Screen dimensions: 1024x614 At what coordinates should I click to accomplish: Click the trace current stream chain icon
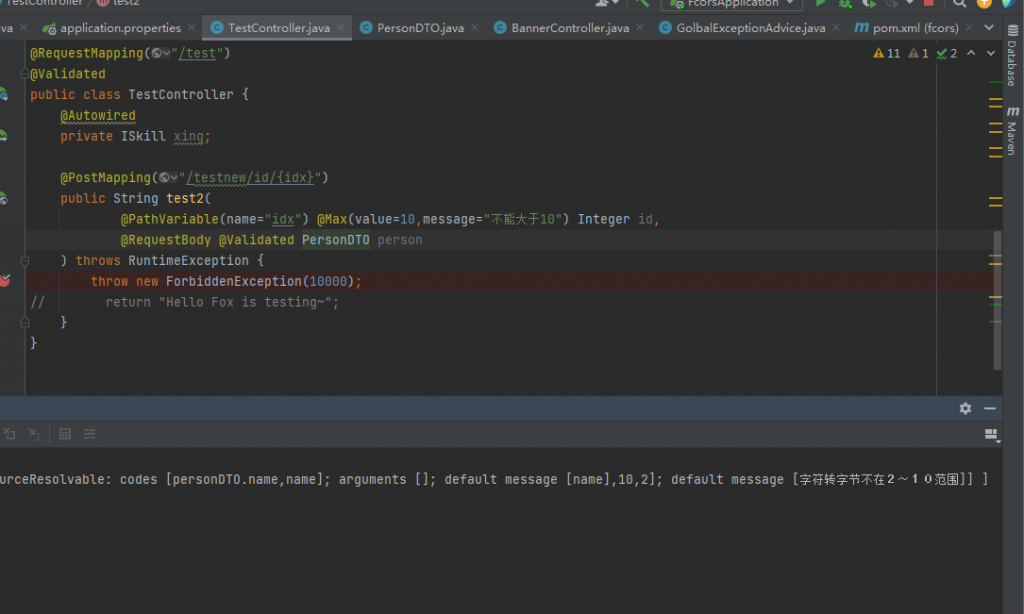click(89, 434)
